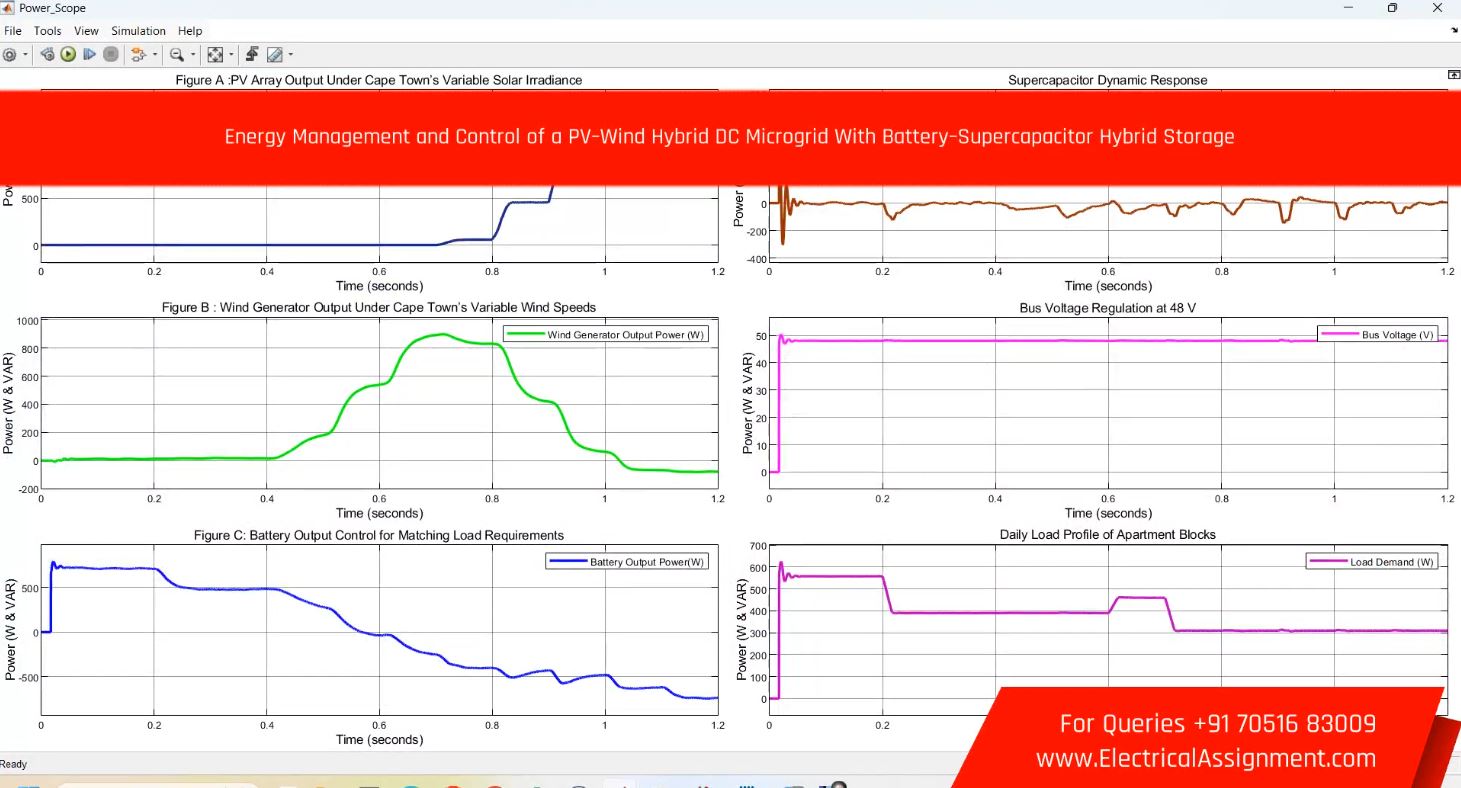Image resolution: width=1461 pixels, height=788 pixels.
Task: Step the simulation forward
Action: (x=89, y=55)
